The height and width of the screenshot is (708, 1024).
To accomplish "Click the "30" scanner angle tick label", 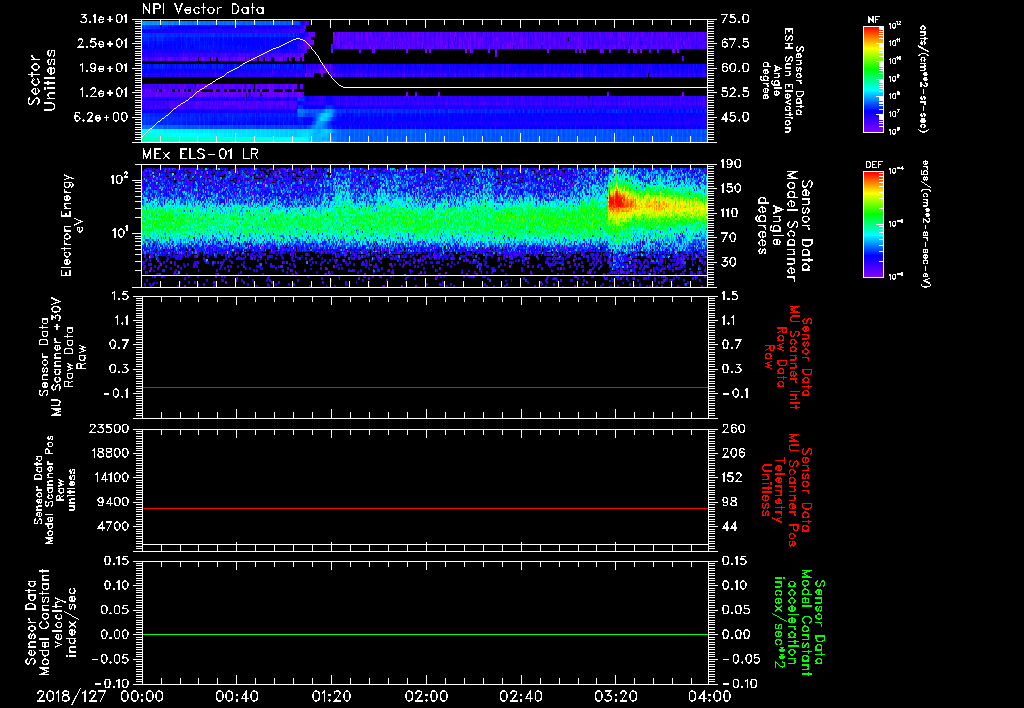I will pyautogui.click(x=727, y=262).
